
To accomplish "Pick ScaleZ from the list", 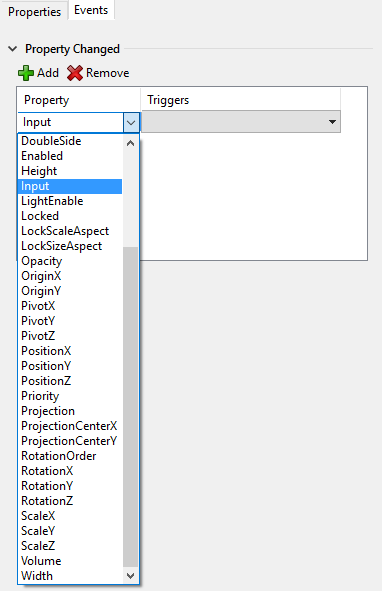I will [x=70, y=546].
